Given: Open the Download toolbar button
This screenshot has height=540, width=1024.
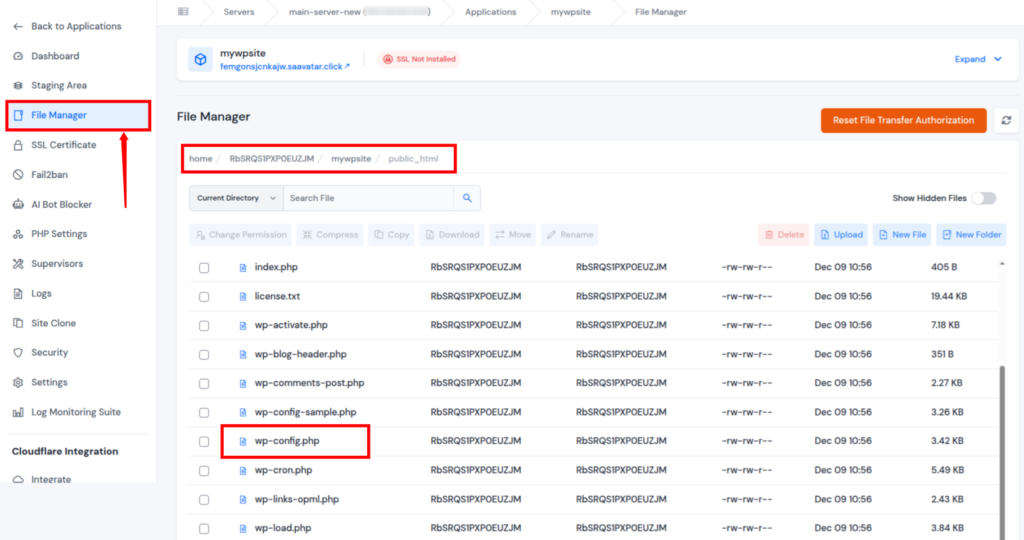Looking at the screenshot, I should point(452,234).
